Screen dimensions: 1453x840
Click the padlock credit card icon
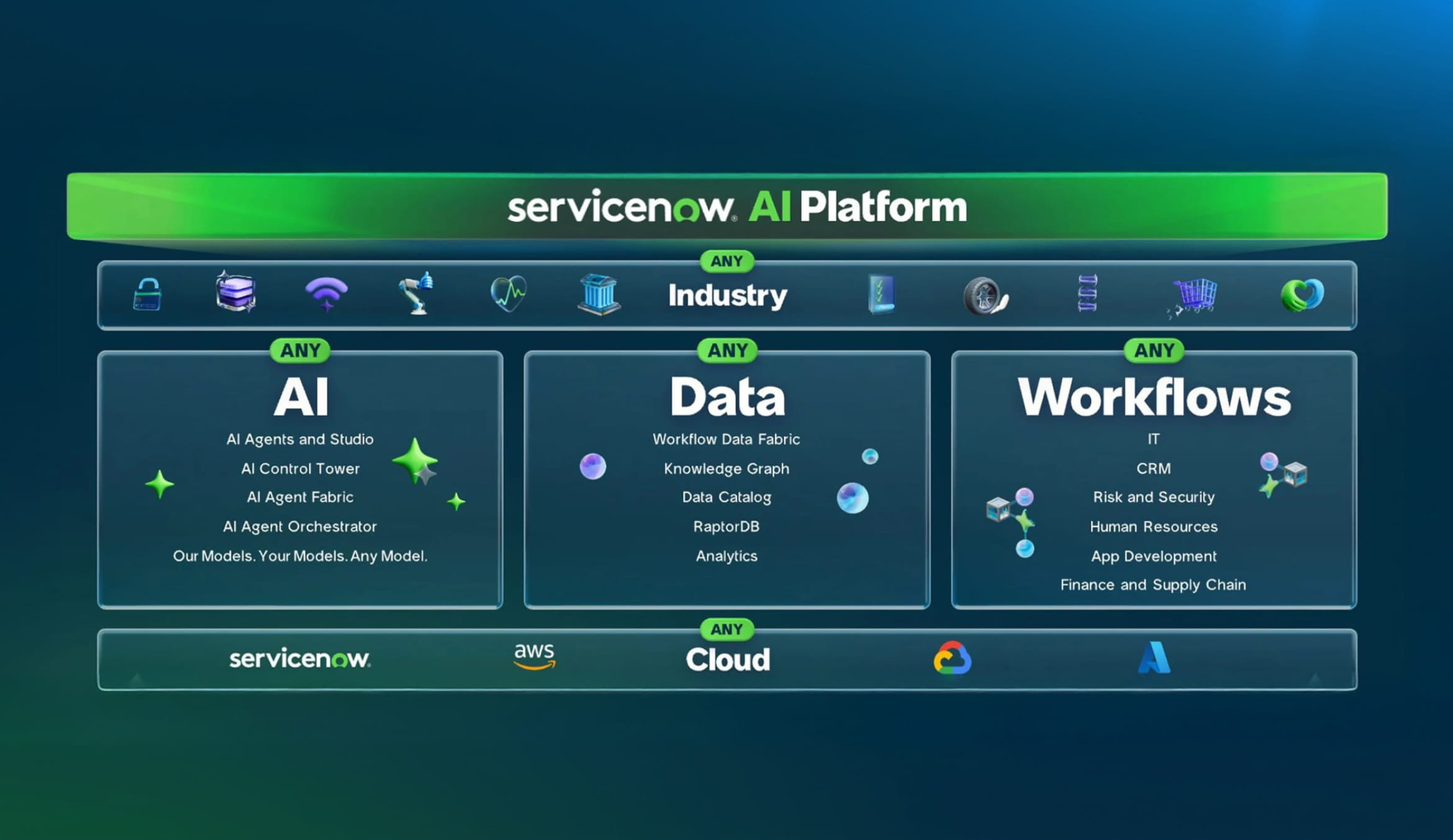(x=147, y=294)
